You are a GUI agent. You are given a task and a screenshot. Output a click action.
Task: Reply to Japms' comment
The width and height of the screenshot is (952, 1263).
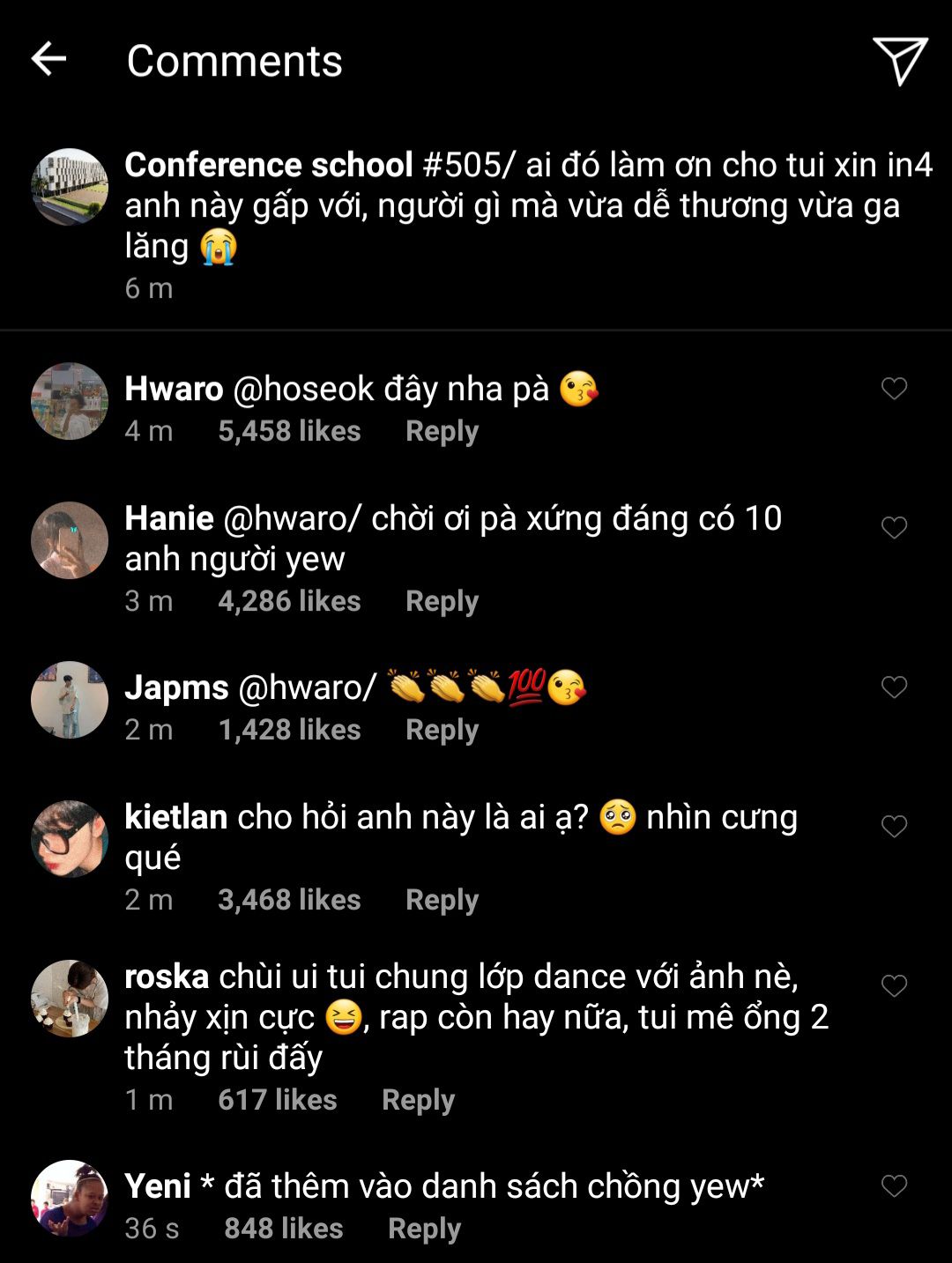point(442,730)
